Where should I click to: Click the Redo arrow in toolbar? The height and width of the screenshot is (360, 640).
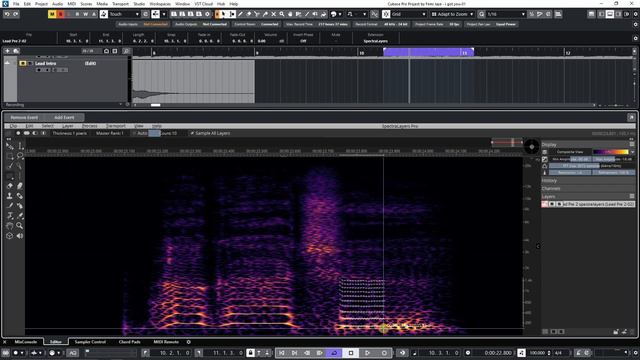(16, 14)
